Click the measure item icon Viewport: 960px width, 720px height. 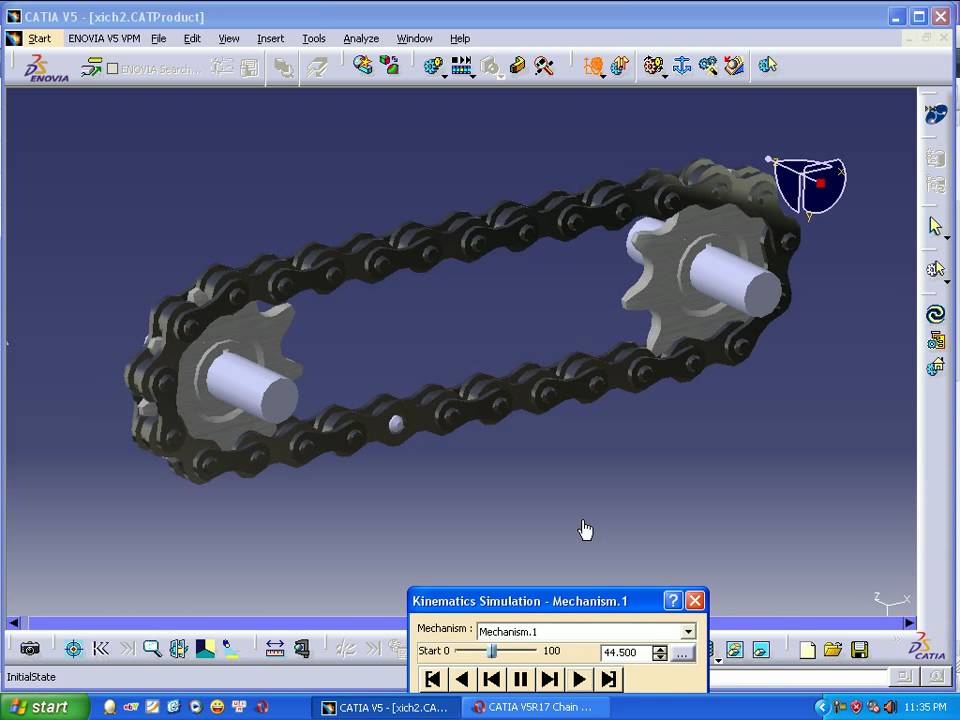[x=302, y=648]
